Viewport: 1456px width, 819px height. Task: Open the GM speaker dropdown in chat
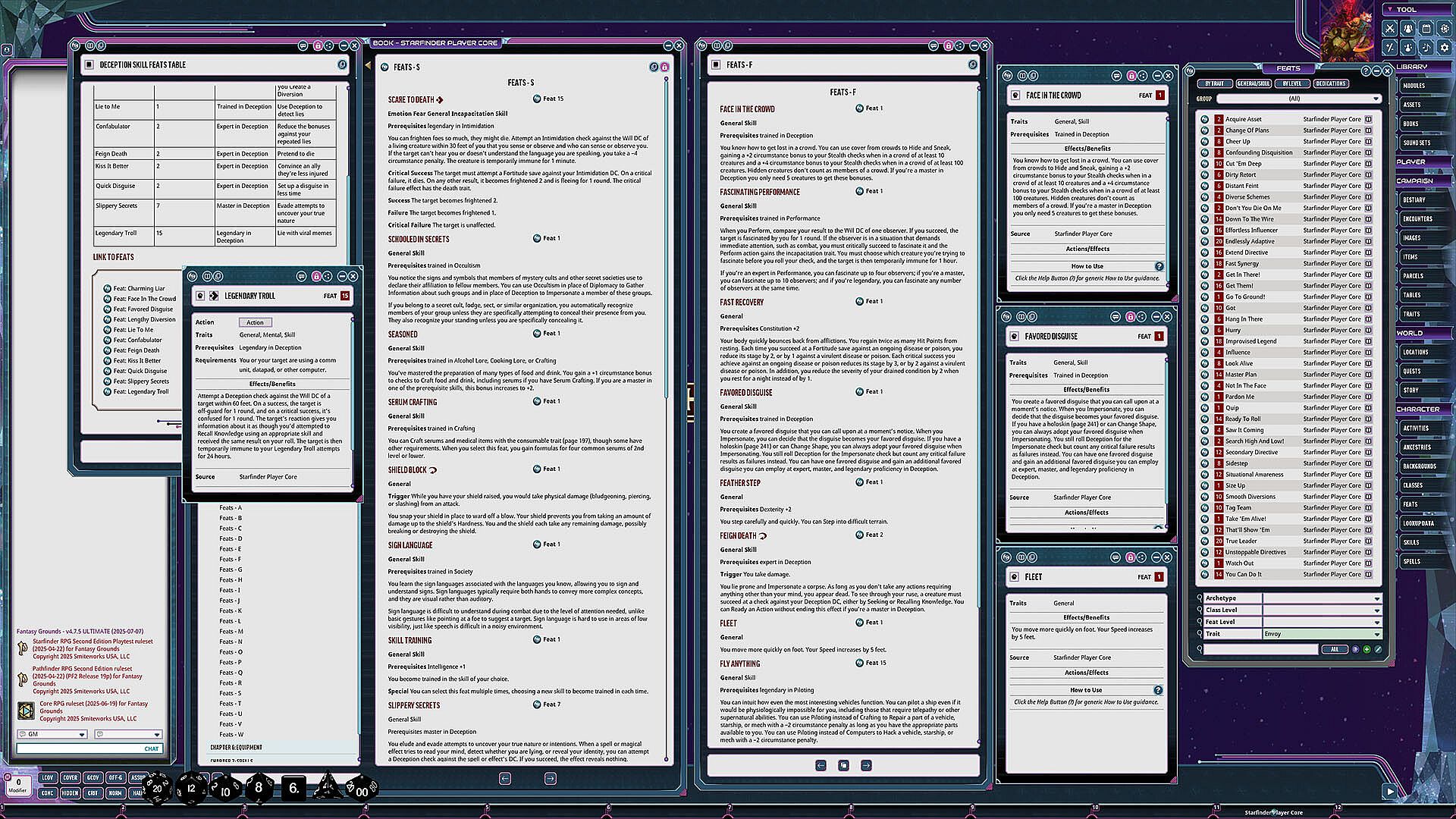click(52, 734)
